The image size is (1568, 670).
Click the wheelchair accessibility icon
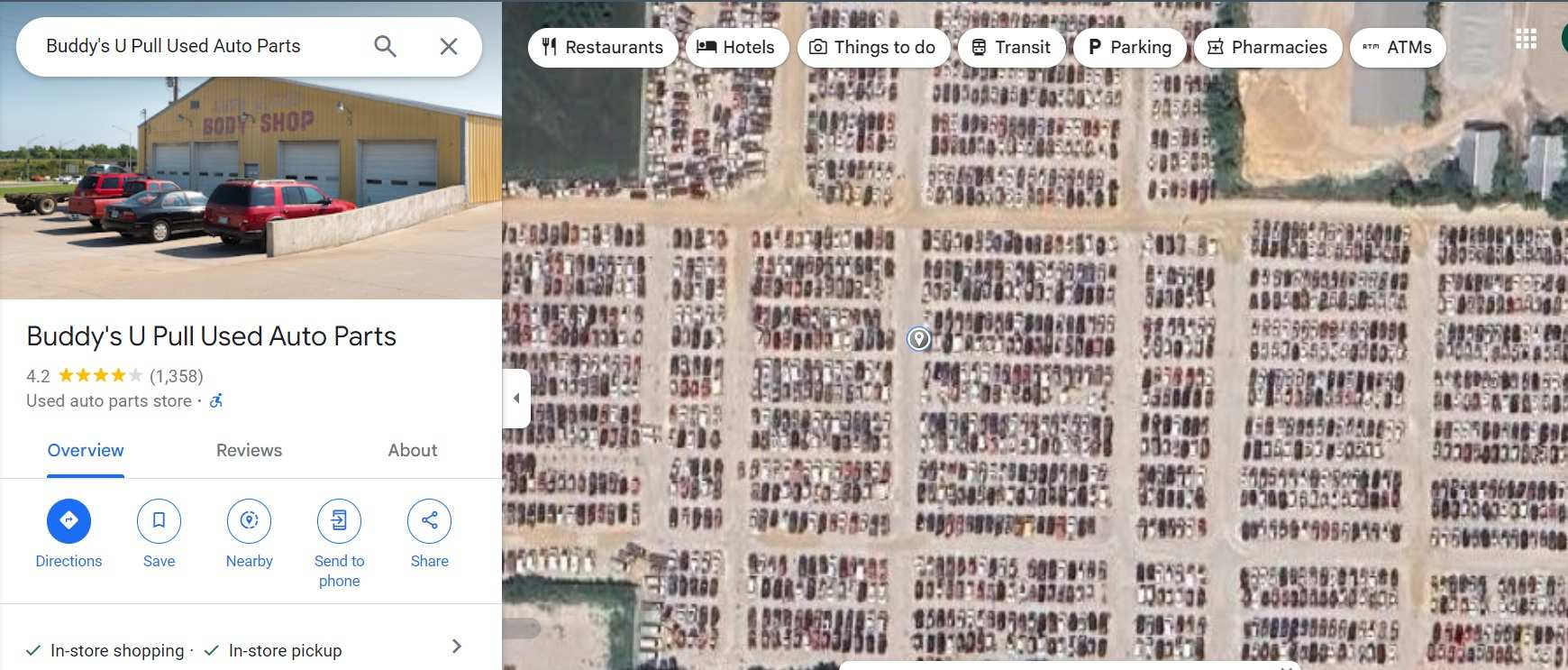[x=216, y=400]
